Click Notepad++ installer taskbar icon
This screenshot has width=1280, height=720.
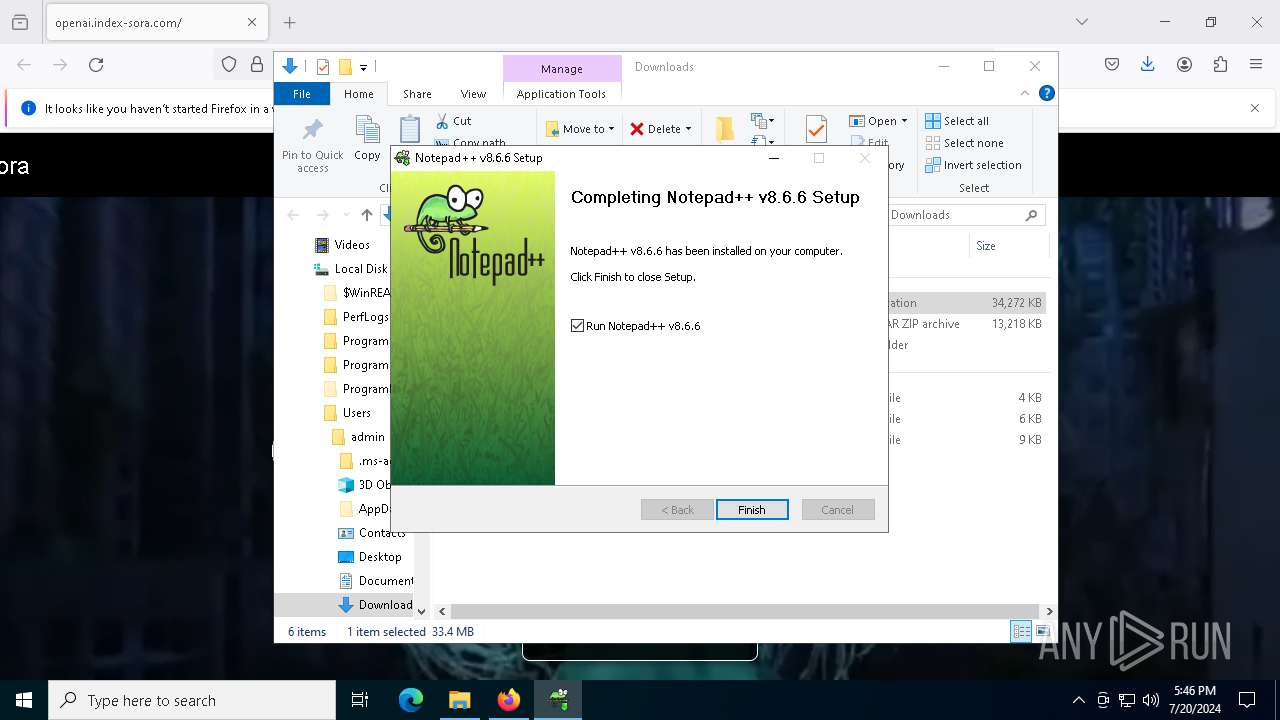click(x=558, y=700)
